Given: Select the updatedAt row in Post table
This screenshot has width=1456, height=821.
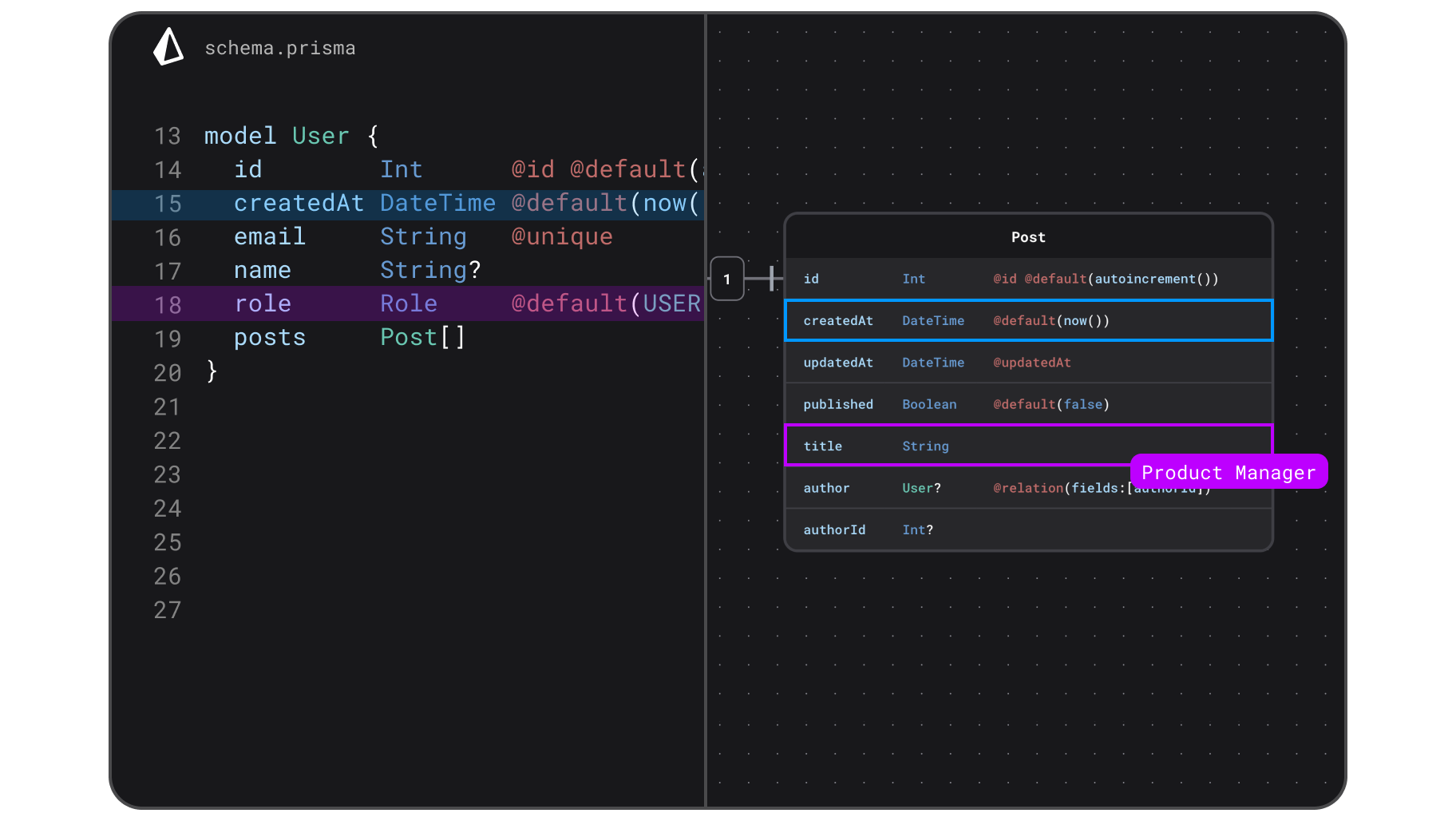Looking at the screenshot, I should click(x=1028, y=363).
